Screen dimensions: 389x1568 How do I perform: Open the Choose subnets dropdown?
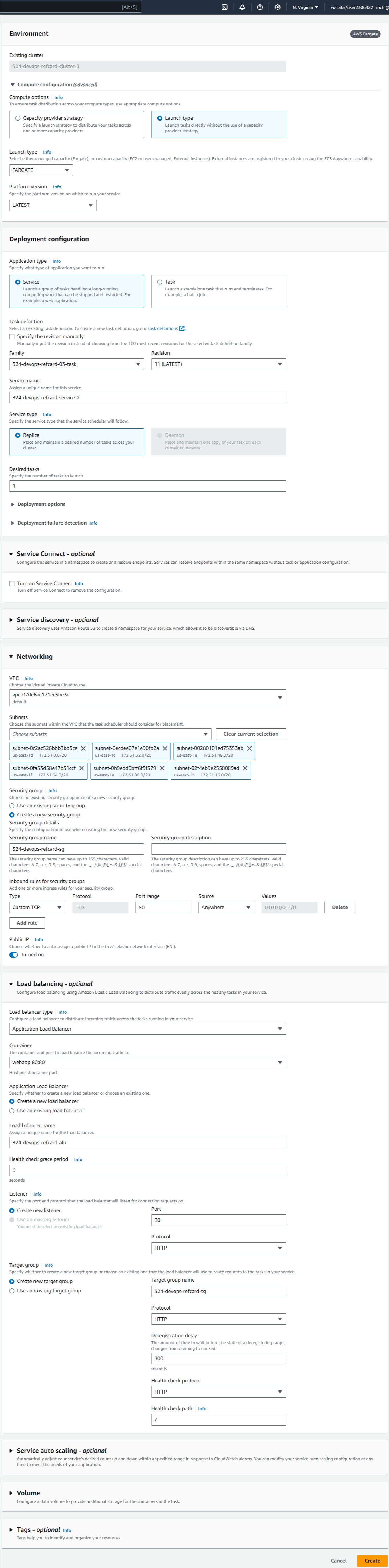(x=110, y=734)
